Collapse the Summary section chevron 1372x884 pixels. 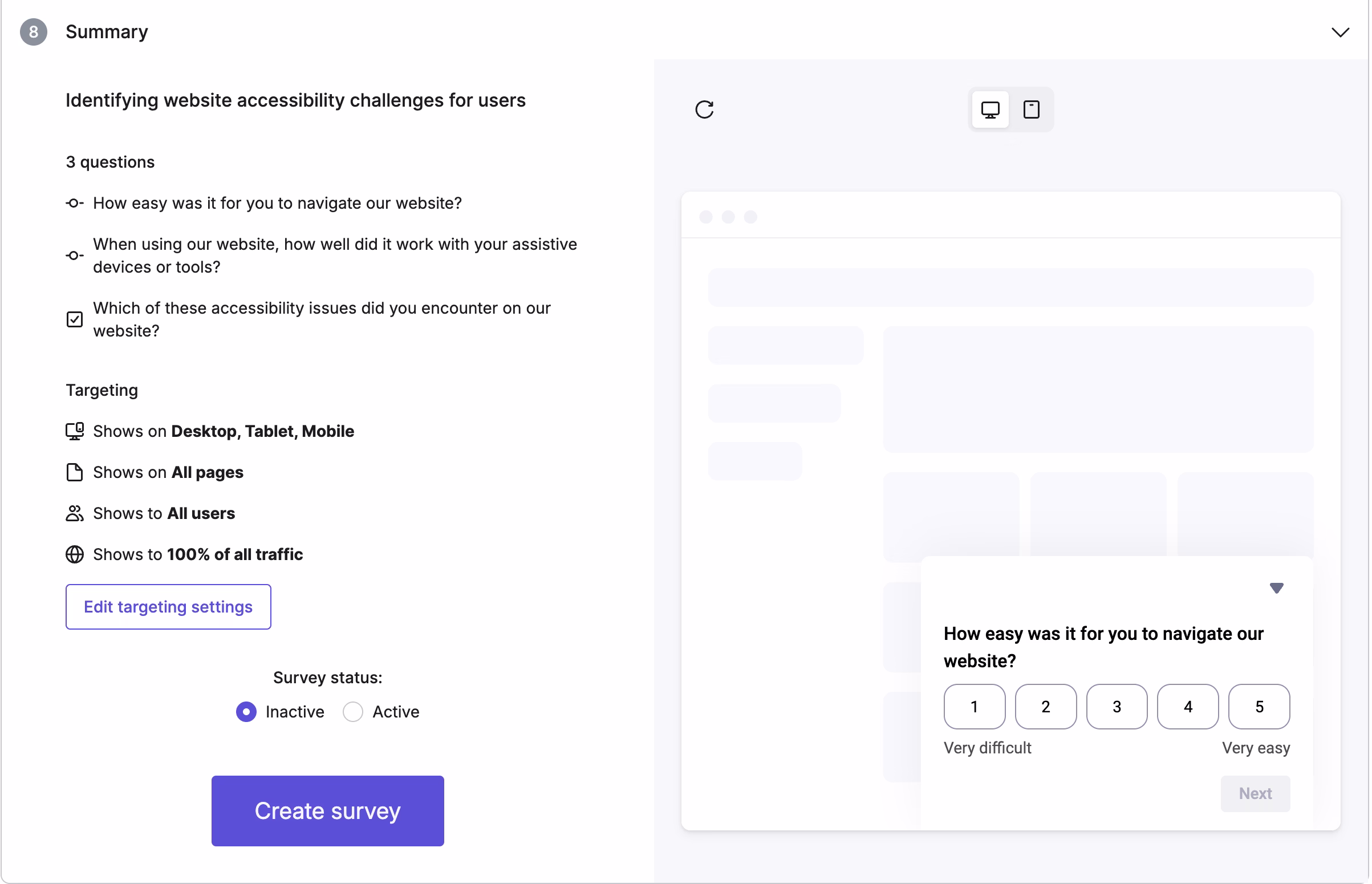coord(1341,32)
